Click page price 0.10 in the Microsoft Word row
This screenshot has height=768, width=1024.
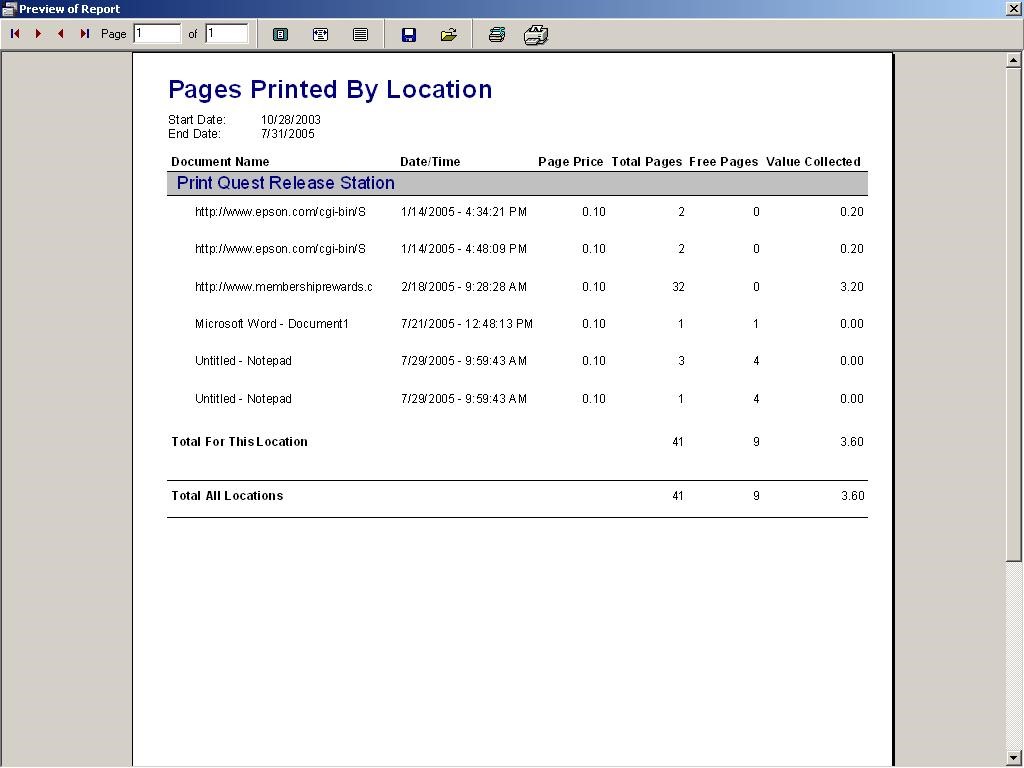(x=594, y=324)
